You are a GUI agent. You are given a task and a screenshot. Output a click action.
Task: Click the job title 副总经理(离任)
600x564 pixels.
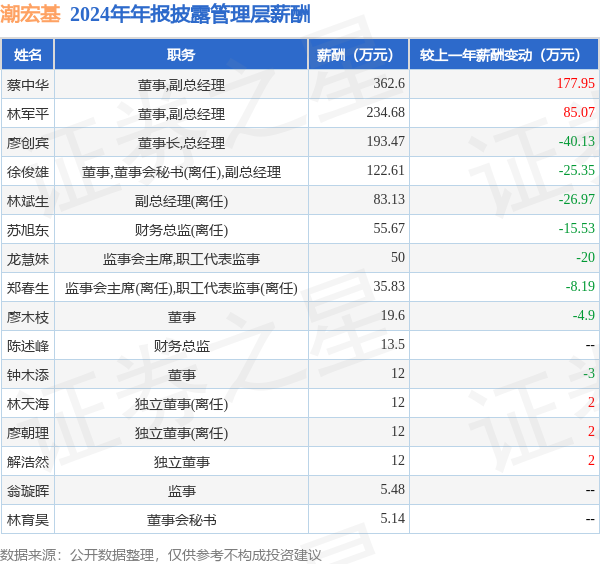click(x=181, y=201)
